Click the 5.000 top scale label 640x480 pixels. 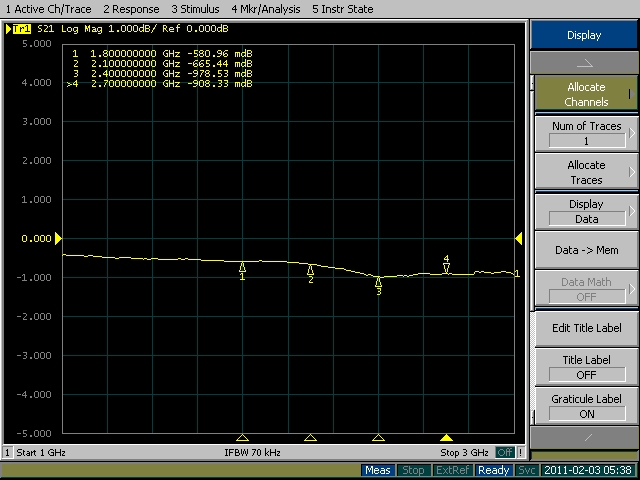tap(37, 44)
